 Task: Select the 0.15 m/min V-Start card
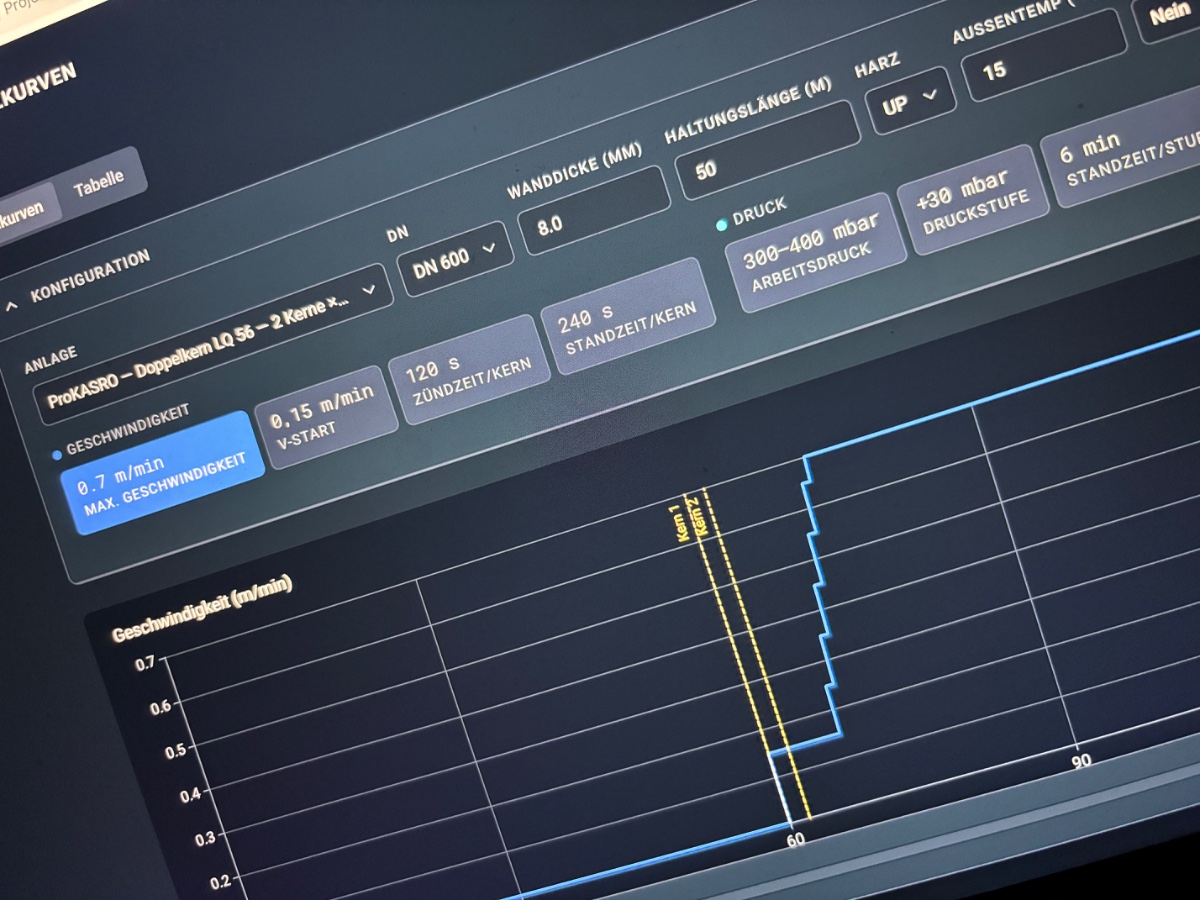(327, 417)
